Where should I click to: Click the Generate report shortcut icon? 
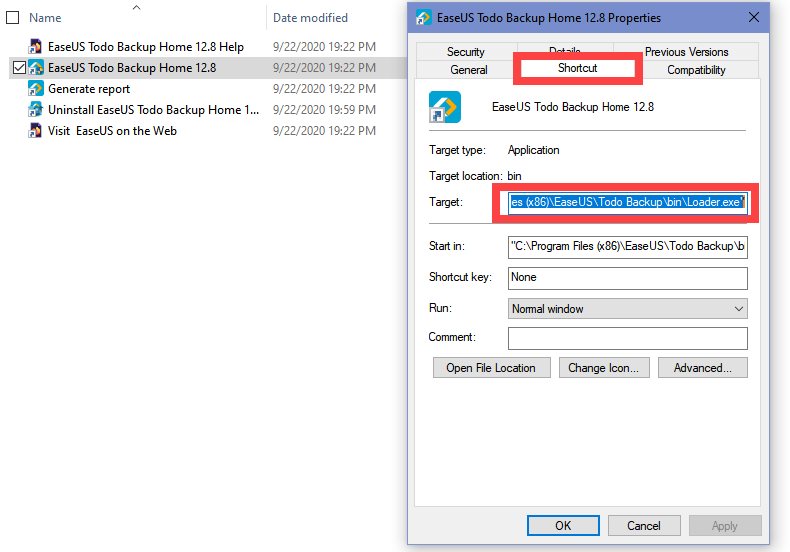pos(35,89)
